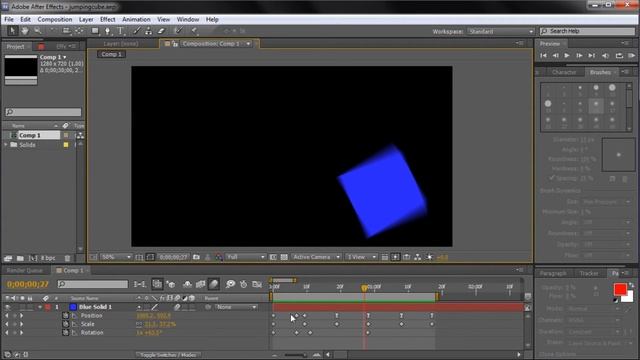The height and width of the screenshot is (360, 640).
Task: Select the Pan Behind anchor tool
Action: point(79,31)
